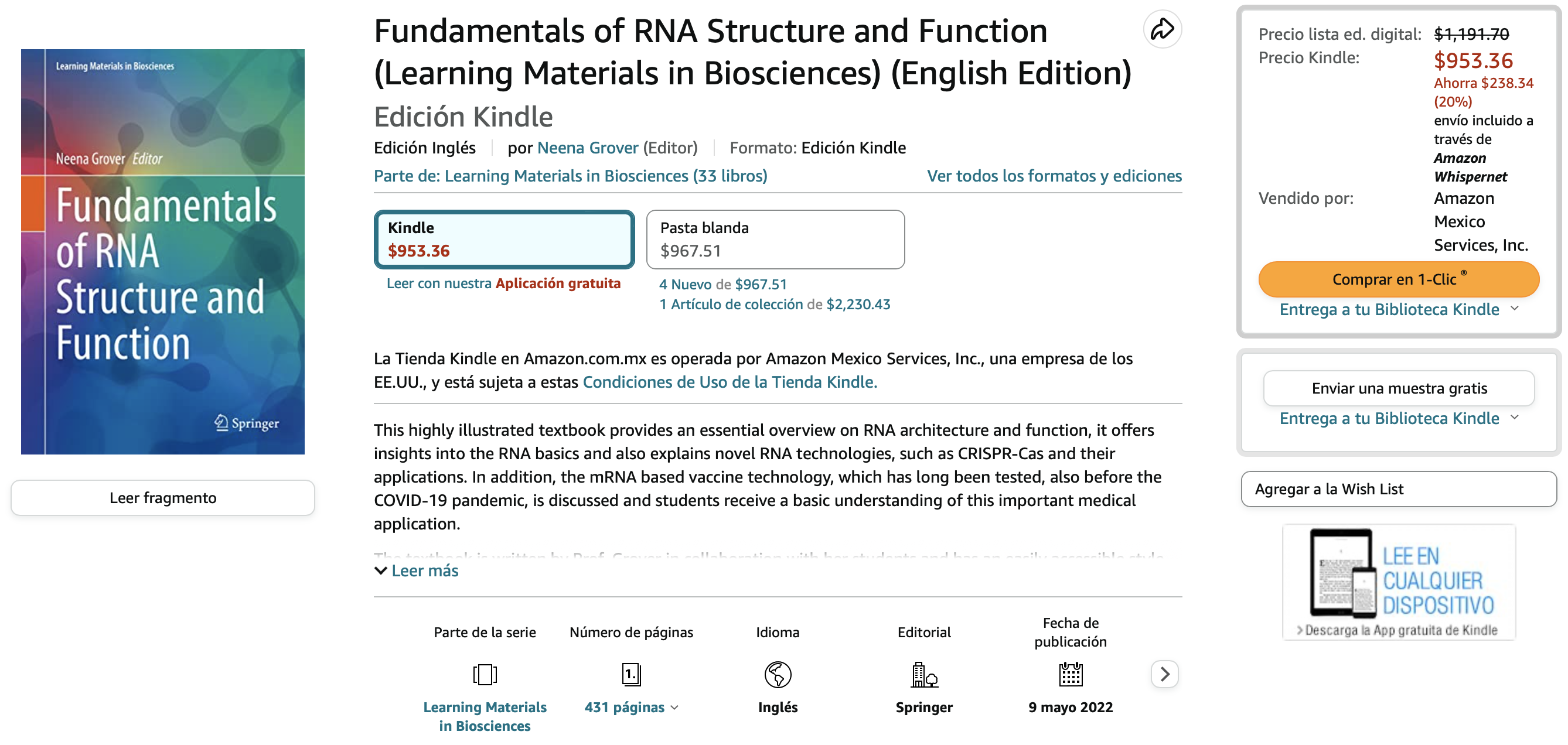This screenshot has width=1568, height=745.
Task: Open the Kindle app download banner
Action: (1398, 582)
